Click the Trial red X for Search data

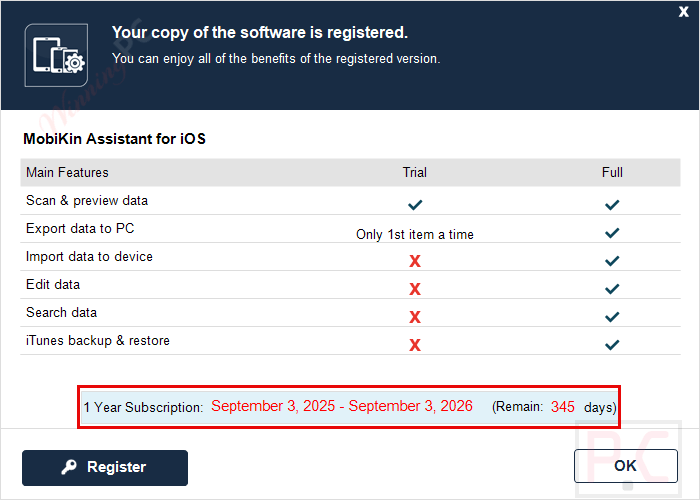tap(415, 317)
